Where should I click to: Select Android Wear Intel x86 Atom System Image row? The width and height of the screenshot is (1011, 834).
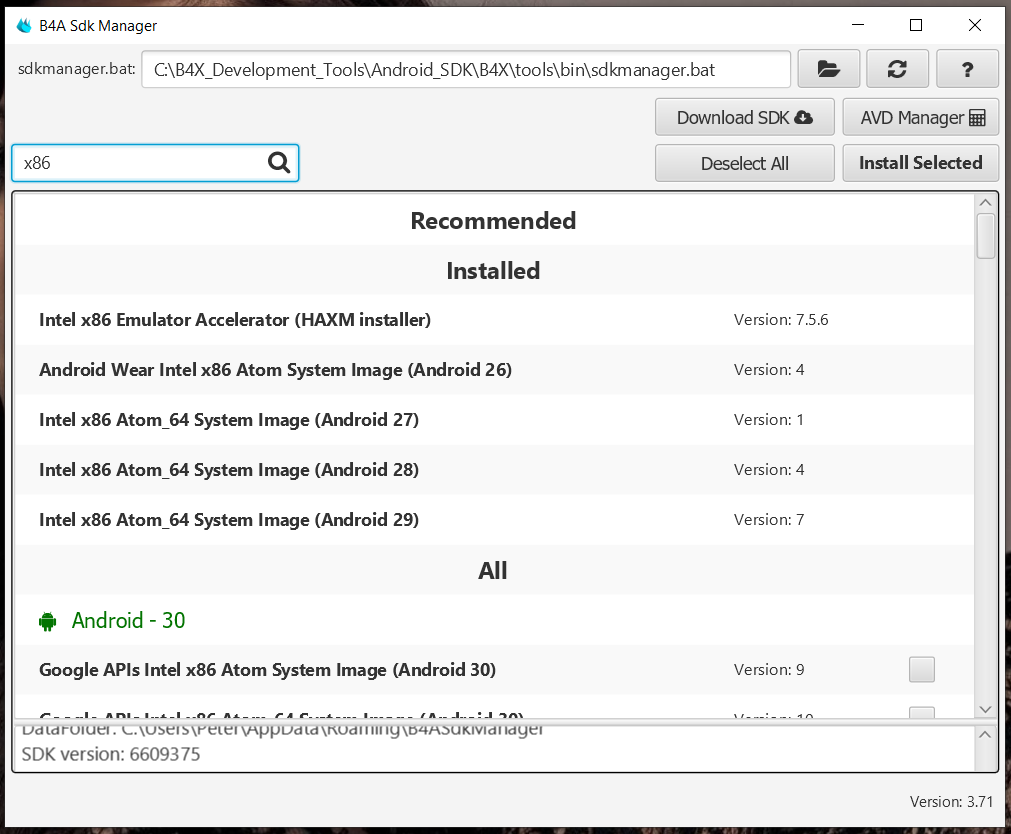tap(494, 370)
